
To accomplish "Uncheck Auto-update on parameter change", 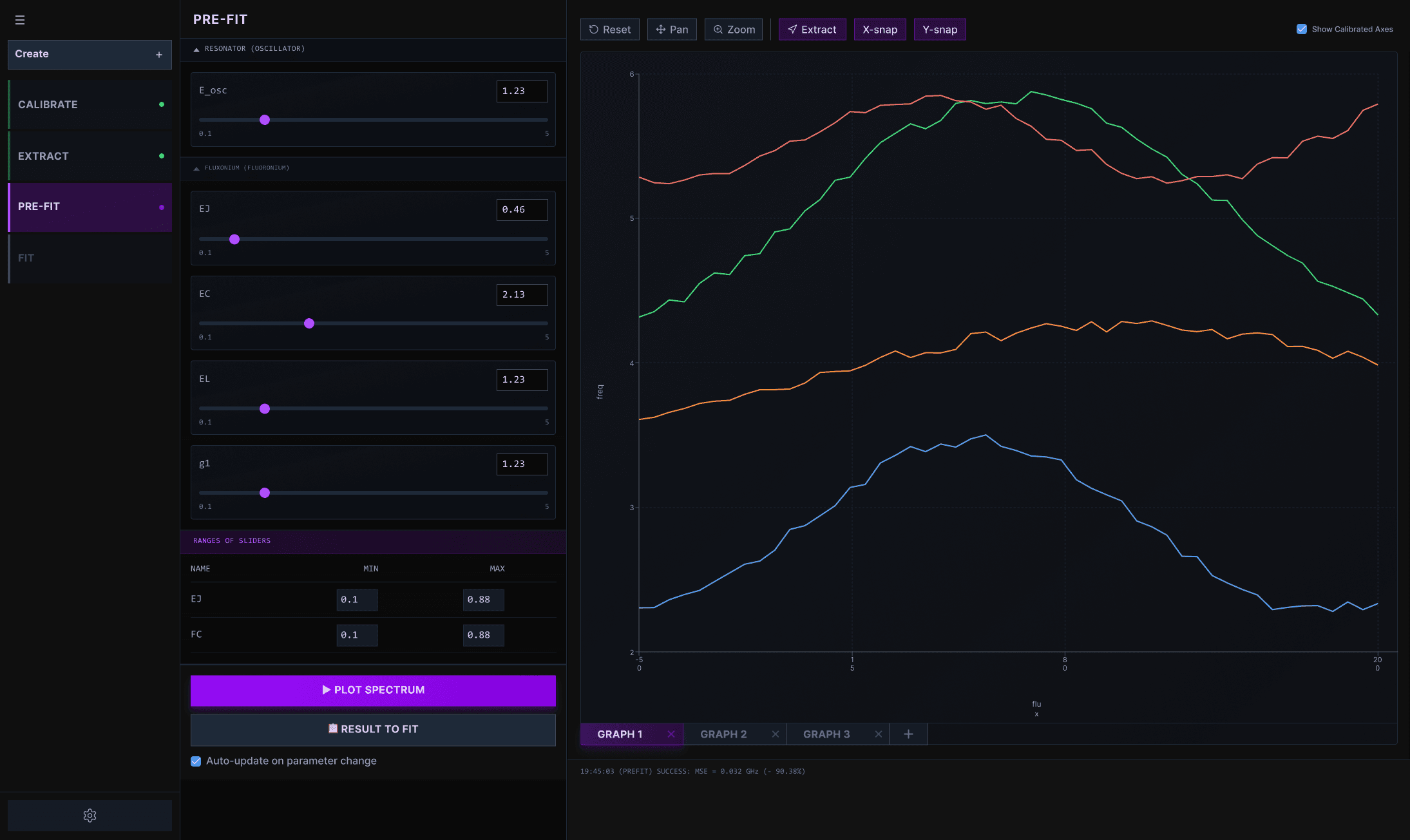I will pyautogui.click(x=196, y=761).
